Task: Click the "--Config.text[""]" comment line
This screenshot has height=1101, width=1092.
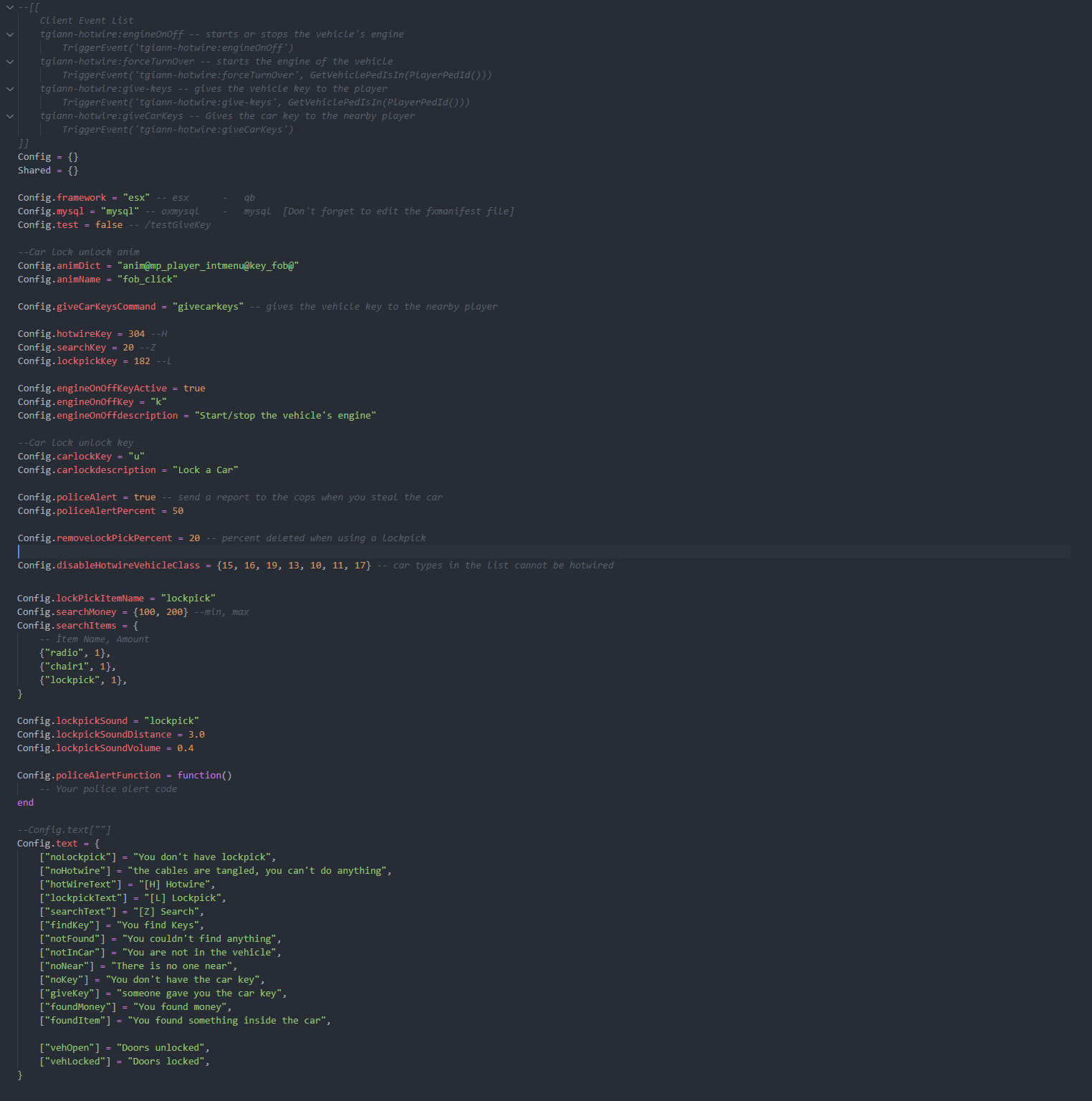Action: pyautogui.click(x=64, y=830)
